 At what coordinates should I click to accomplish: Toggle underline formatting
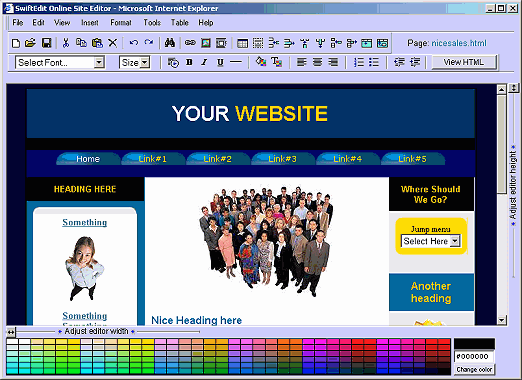click(x=220, y=62)
